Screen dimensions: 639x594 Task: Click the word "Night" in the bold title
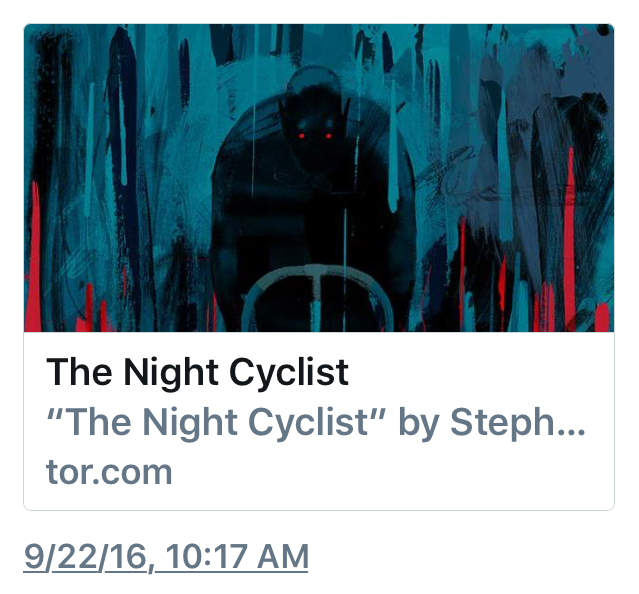click(x=171, y=373)
